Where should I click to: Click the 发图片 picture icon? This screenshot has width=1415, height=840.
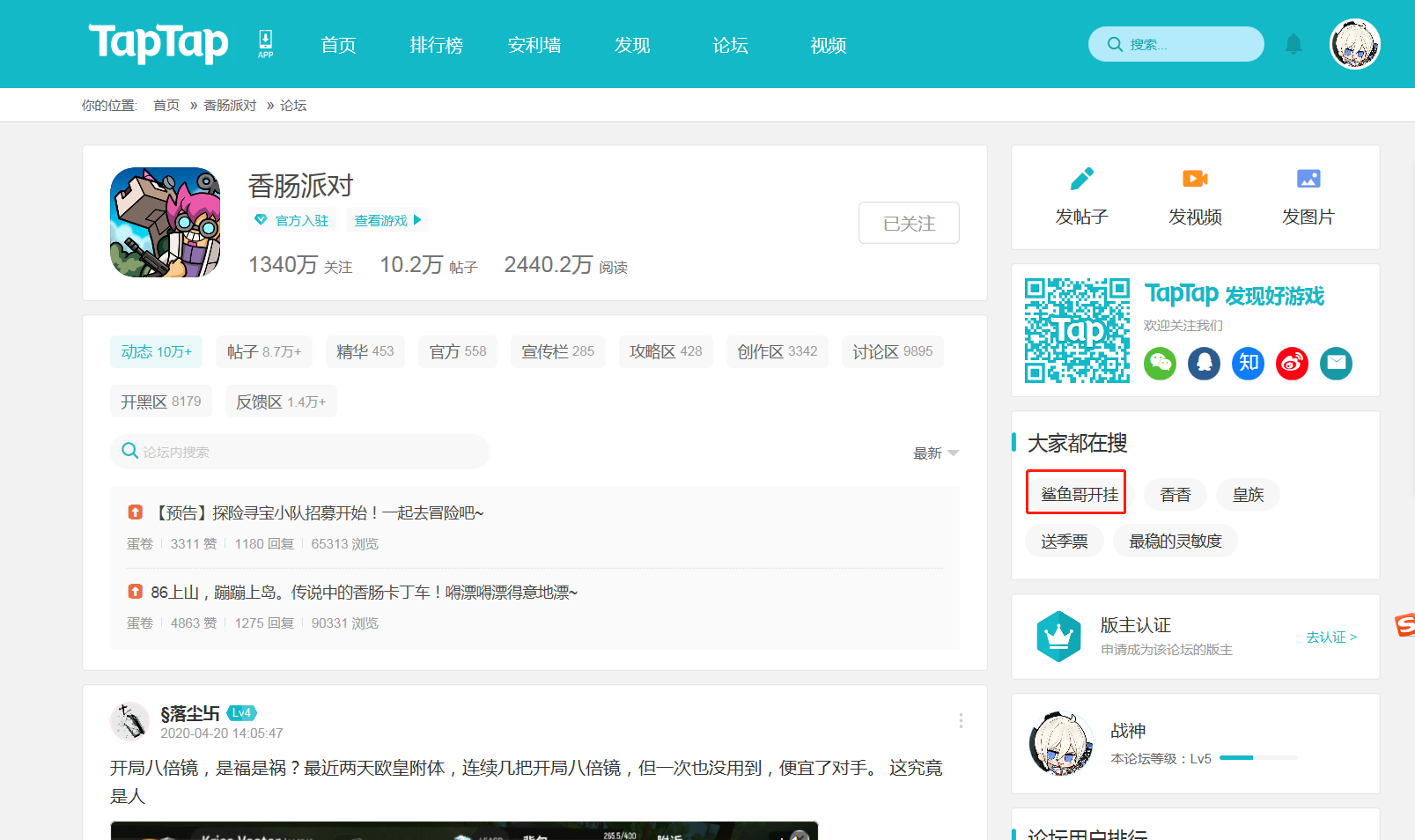pyautogui.click(x=1308, y=179)
